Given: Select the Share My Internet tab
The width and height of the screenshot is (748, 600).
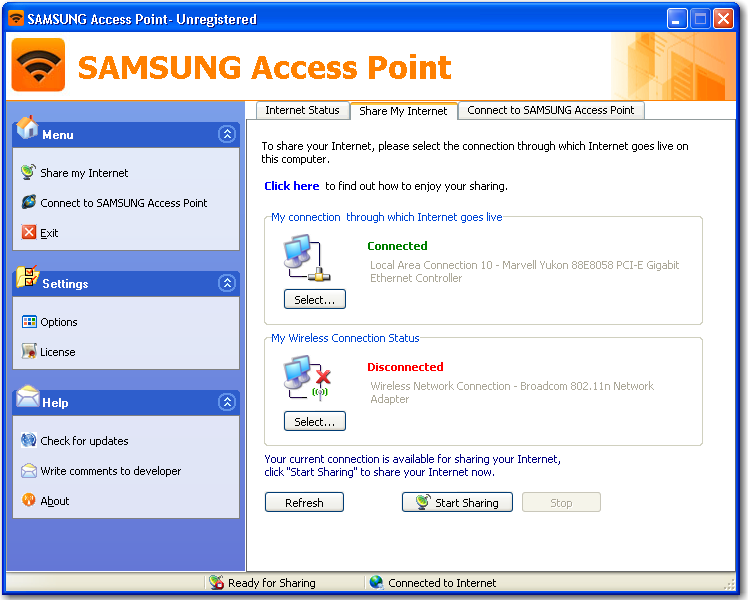Looking at the screenshot, I should coord(403,111).
